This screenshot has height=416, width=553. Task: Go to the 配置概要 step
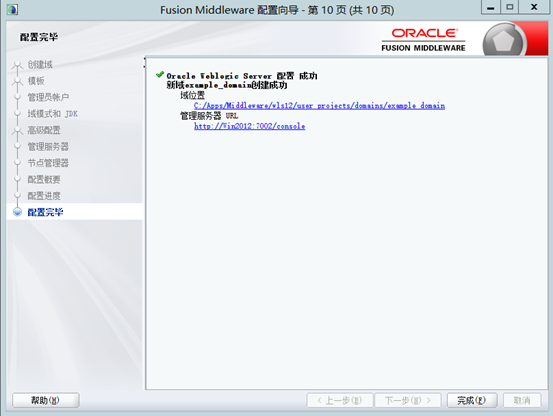[x=44, y=179]
